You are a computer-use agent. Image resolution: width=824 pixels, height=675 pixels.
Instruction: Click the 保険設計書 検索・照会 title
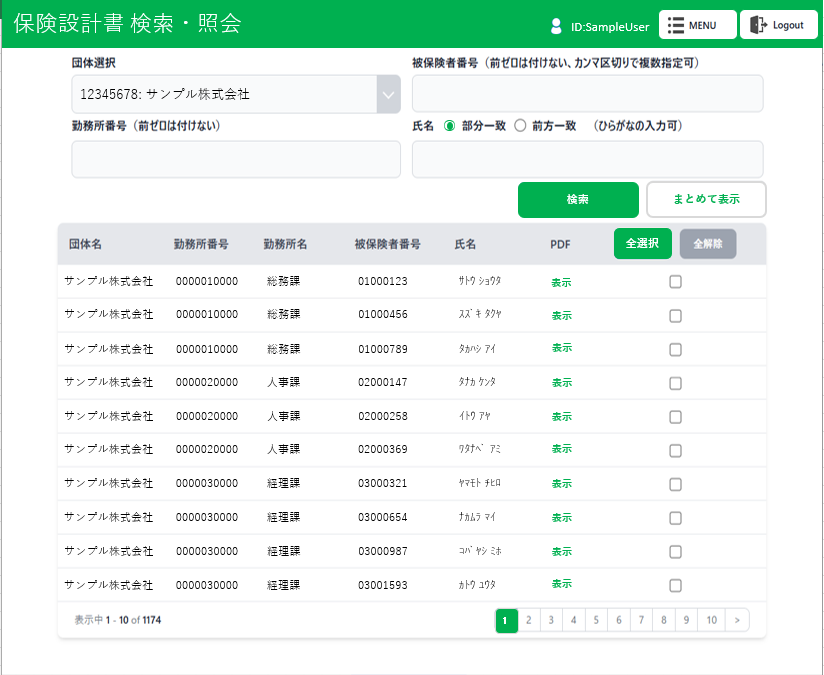128,23
